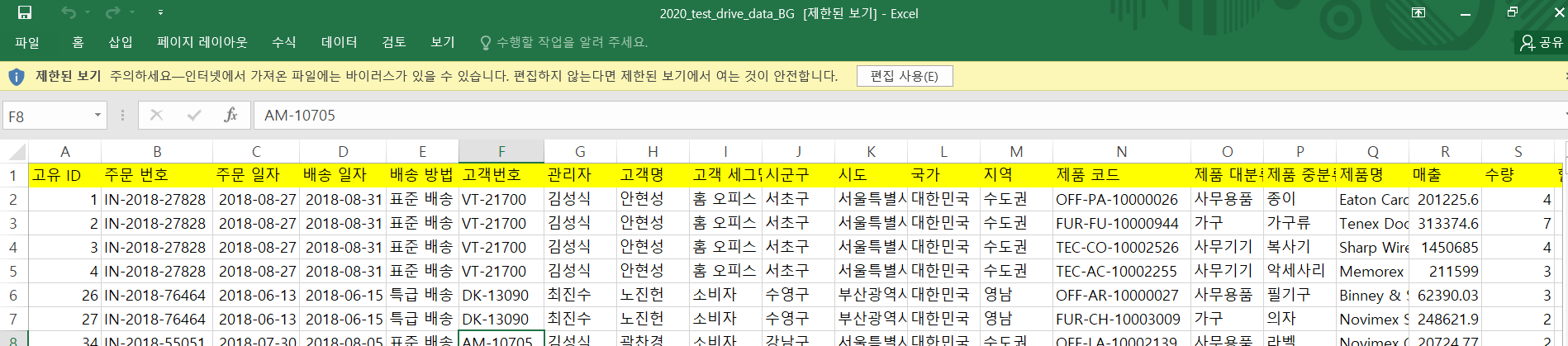Click the Protected View shield icon
Screen dimensions: 1568x346
[x=17, y=77]
